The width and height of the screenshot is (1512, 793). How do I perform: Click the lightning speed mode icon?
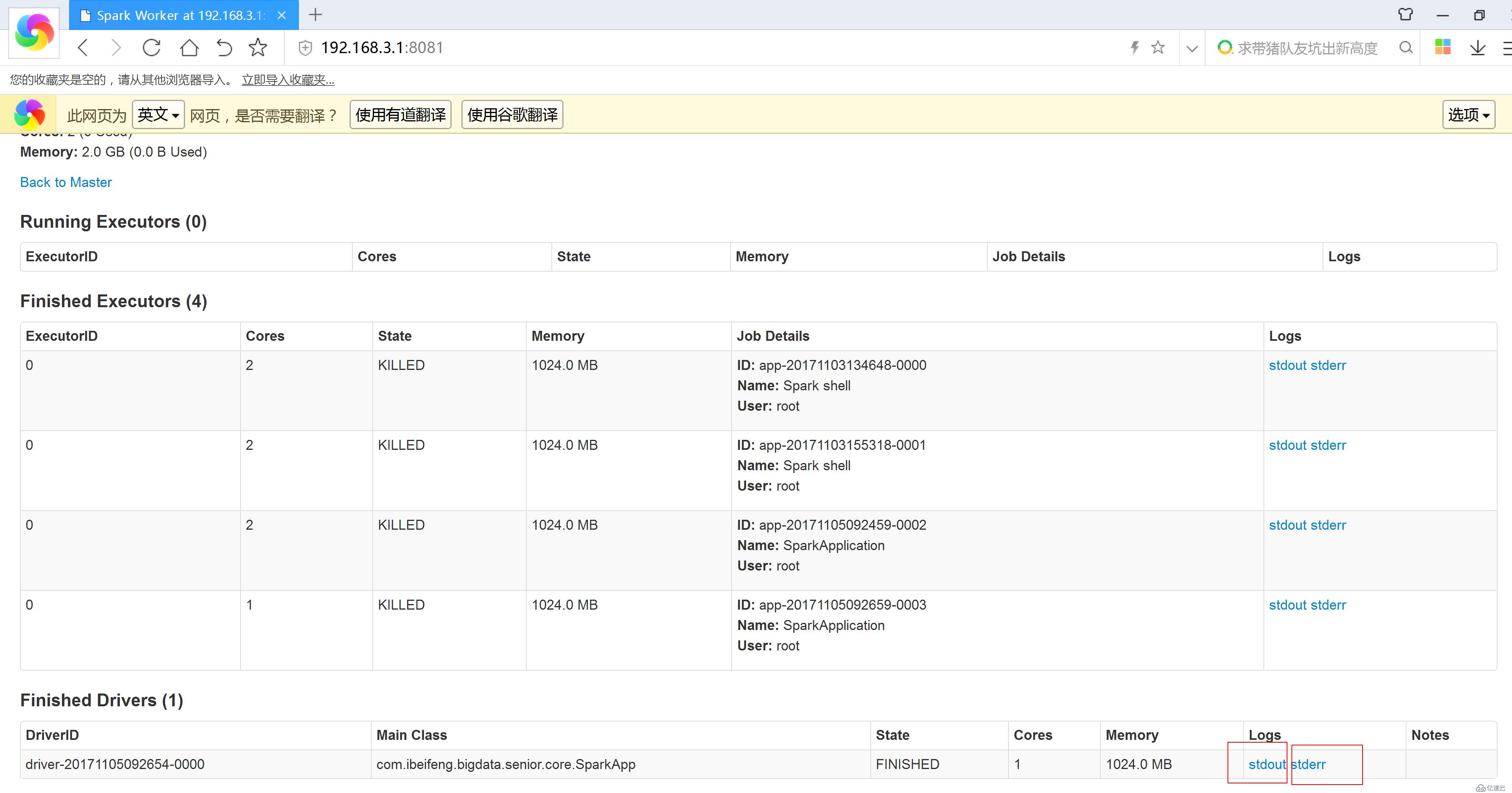coord(1134,48)
